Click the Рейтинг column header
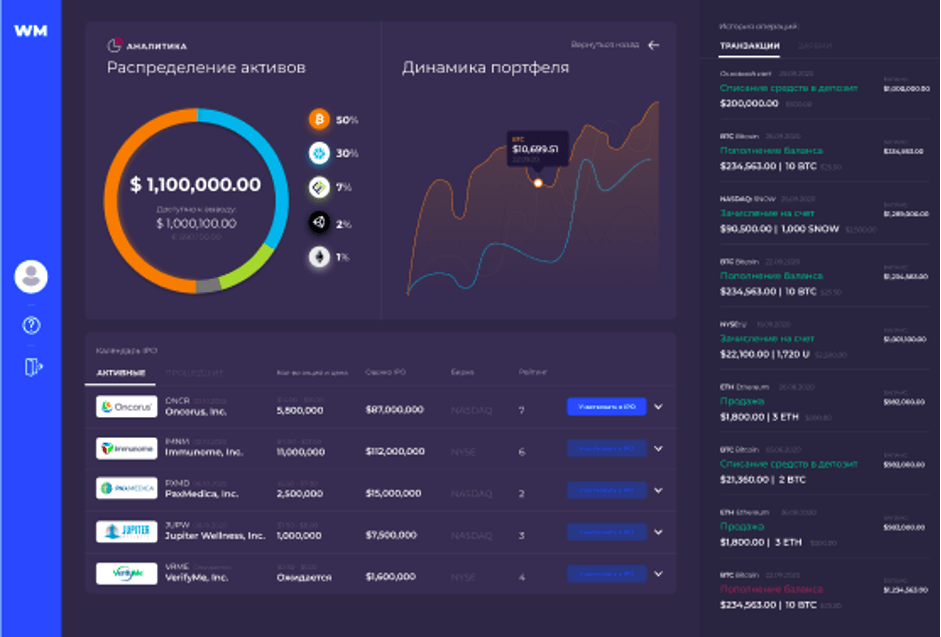941x637 pixels. [533, 372]
